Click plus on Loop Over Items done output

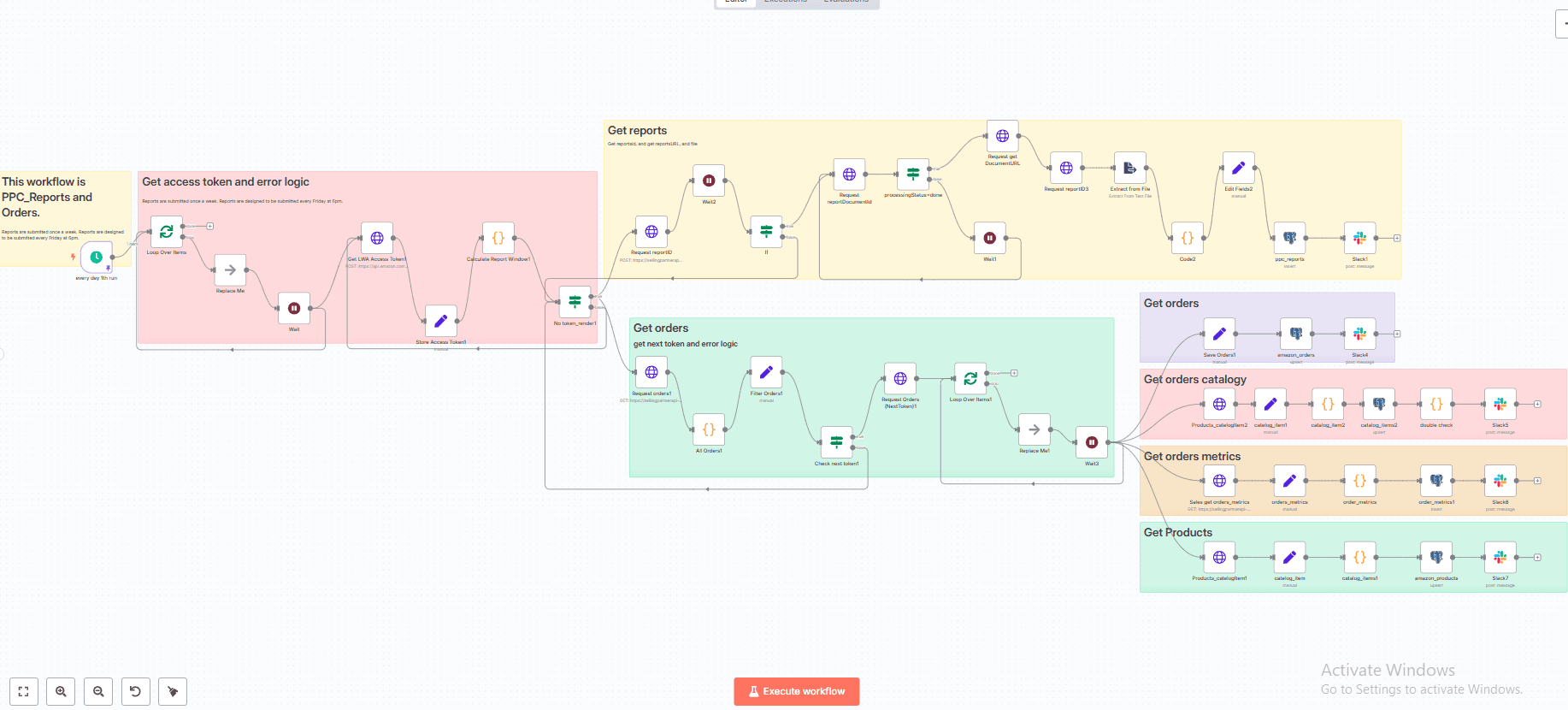210,226
